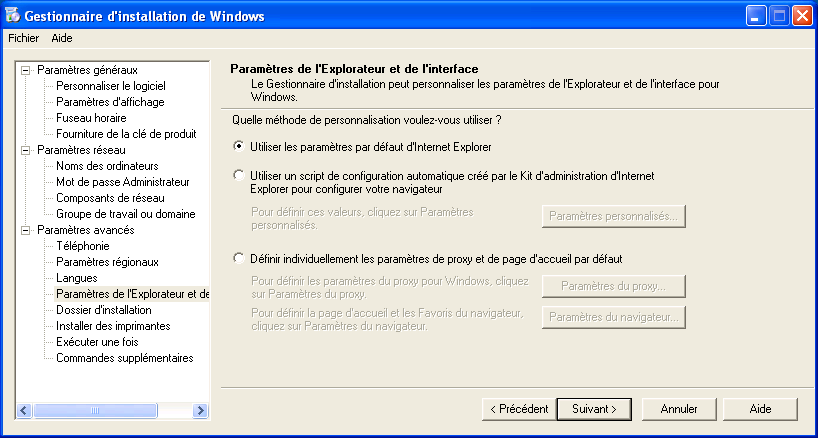Click Paramètres du proxy button
This screenshot has width=818, height=438.
pyautogui.click(x=614, y=286)
